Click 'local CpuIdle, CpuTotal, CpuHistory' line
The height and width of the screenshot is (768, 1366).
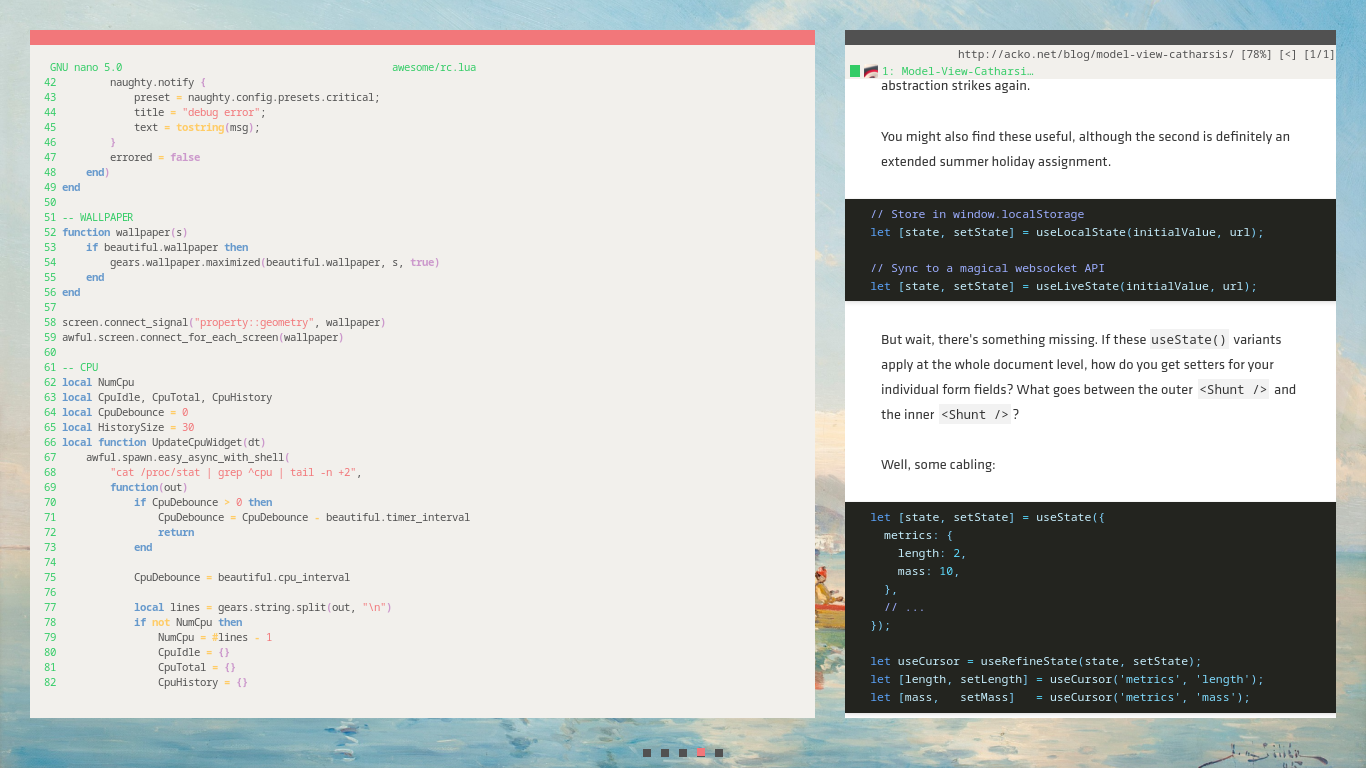[x=167, y=397]
